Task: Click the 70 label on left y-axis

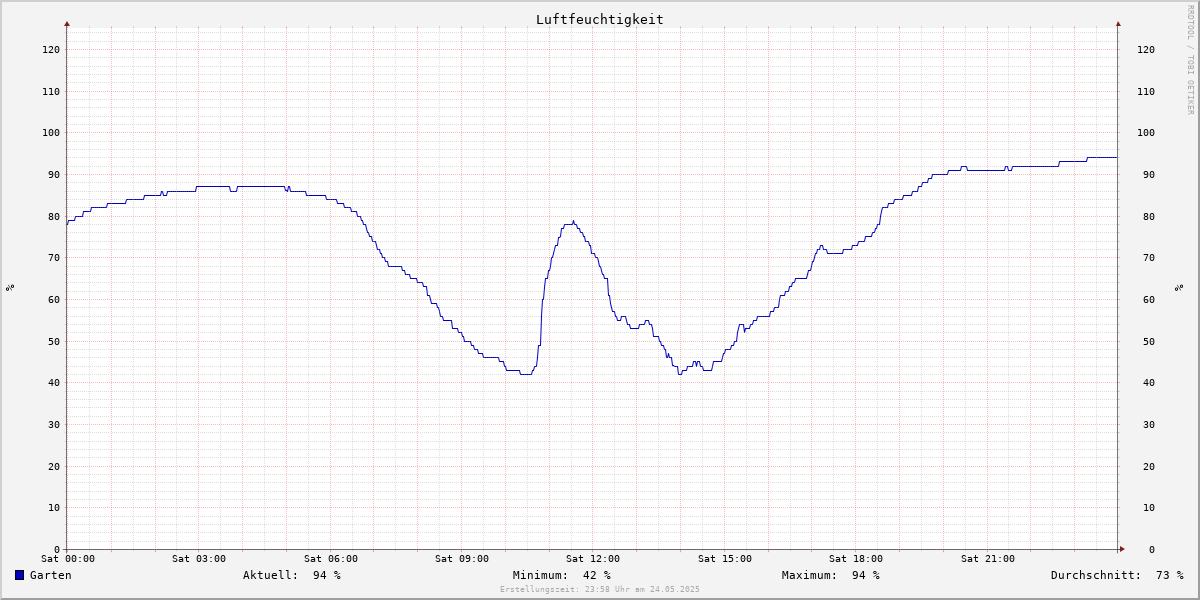Action: point(54,258)
